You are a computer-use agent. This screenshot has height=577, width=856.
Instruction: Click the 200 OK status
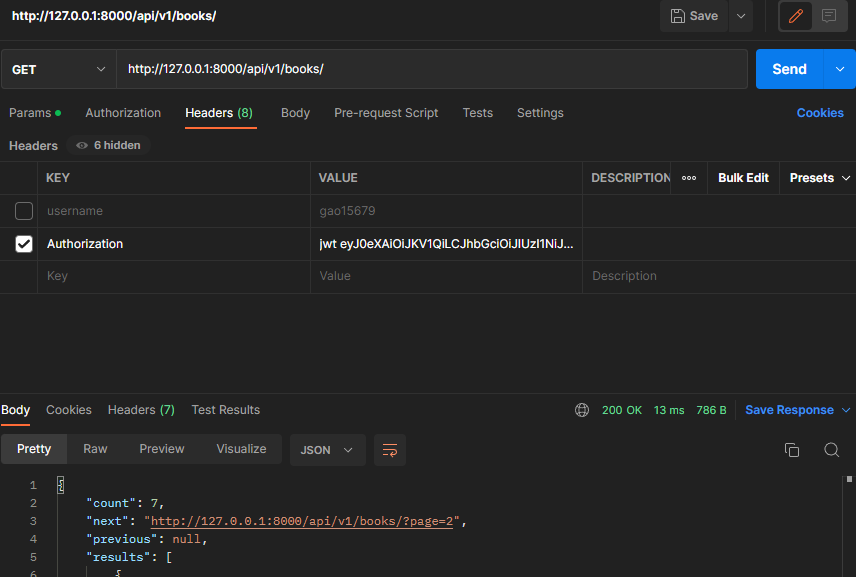tap(622, 410)
